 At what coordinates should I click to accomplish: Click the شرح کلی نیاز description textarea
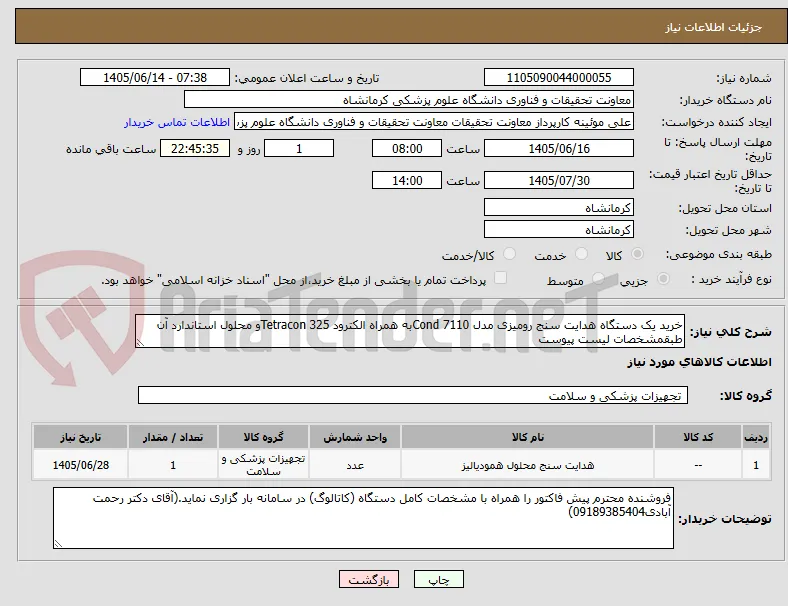pos(410,331)
